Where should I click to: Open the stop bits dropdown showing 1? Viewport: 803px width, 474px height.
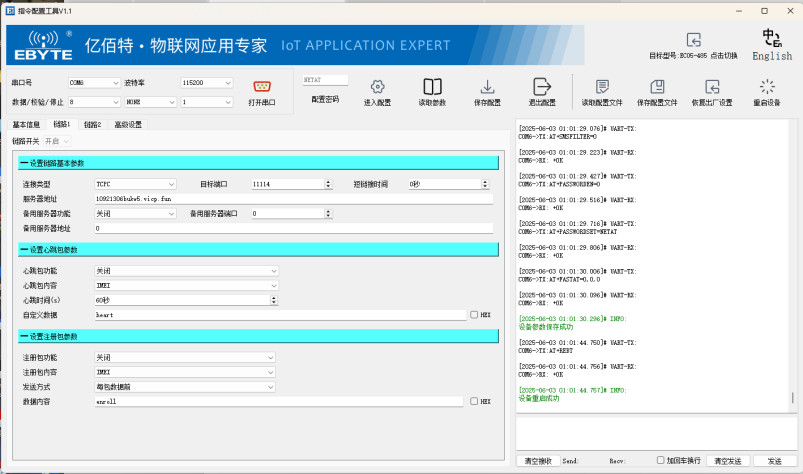point(207,102)
